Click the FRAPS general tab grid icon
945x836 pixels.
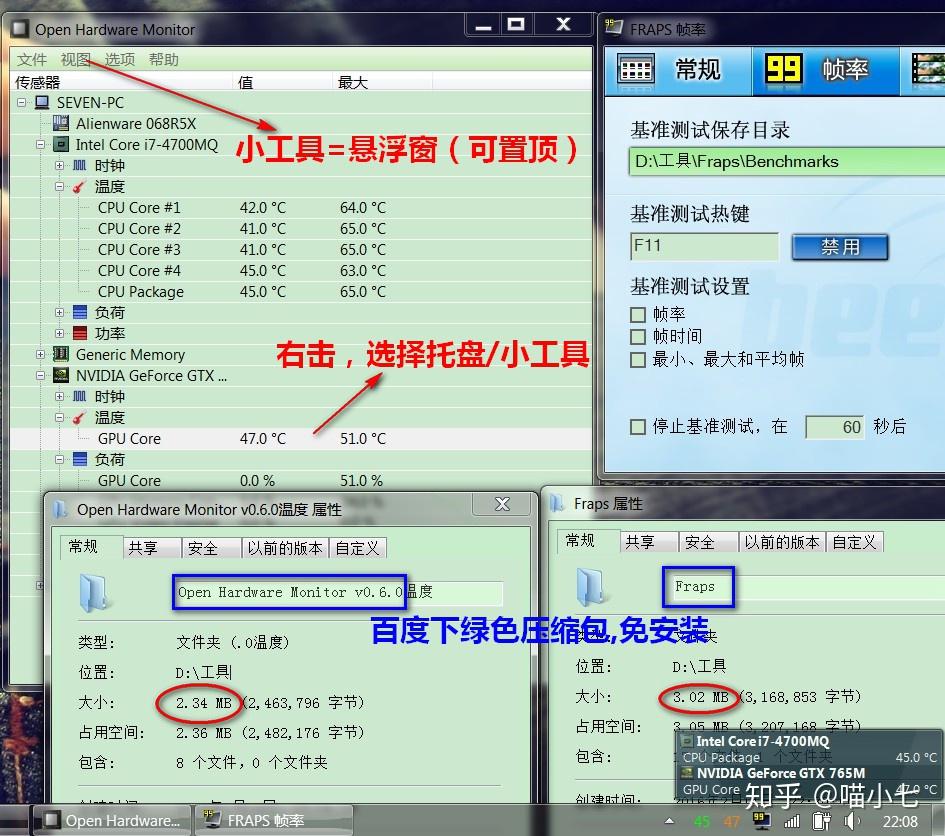point(636,70)
